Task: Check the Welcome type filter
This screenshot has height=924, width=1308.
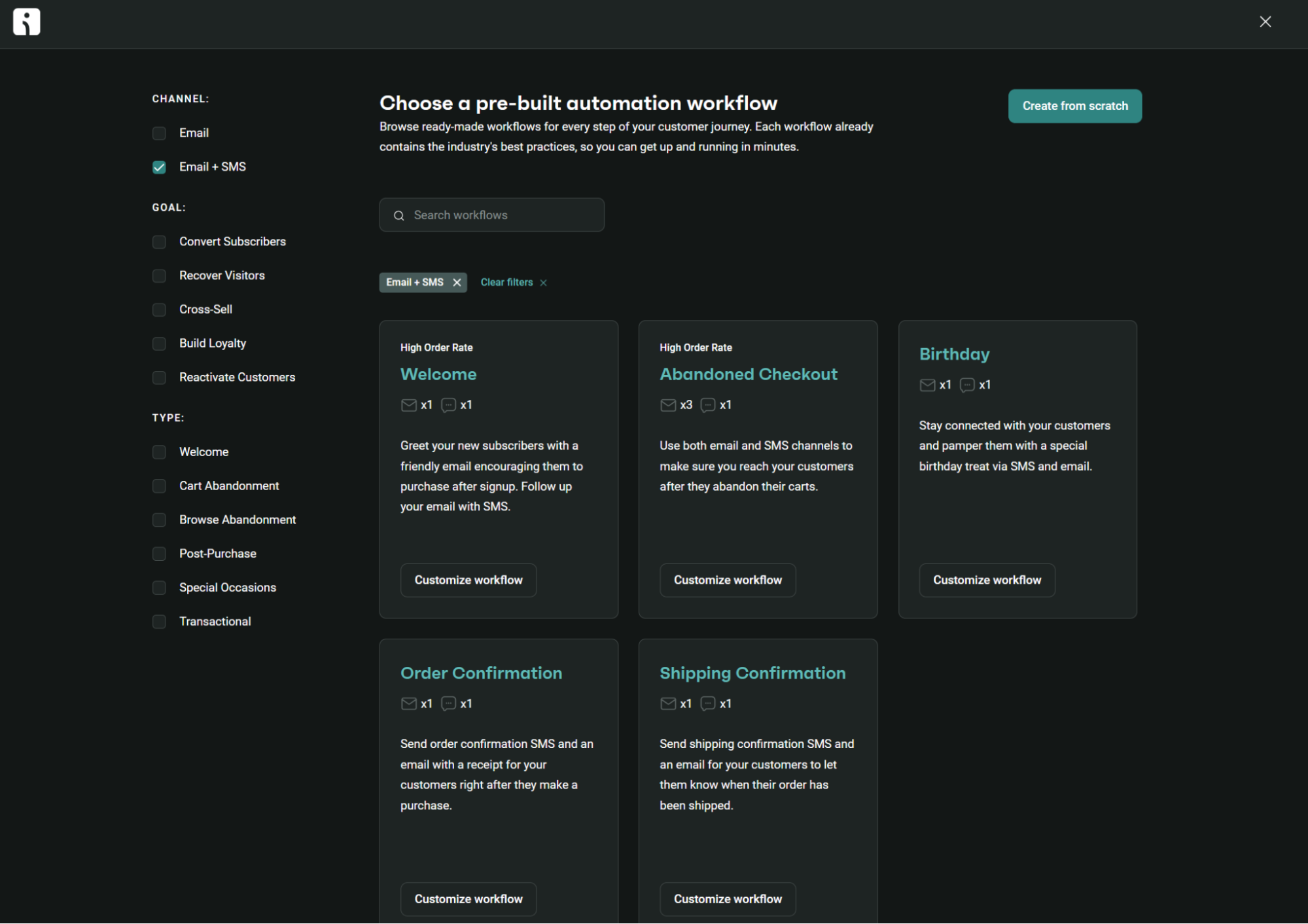Action: (x=159, y=452)
